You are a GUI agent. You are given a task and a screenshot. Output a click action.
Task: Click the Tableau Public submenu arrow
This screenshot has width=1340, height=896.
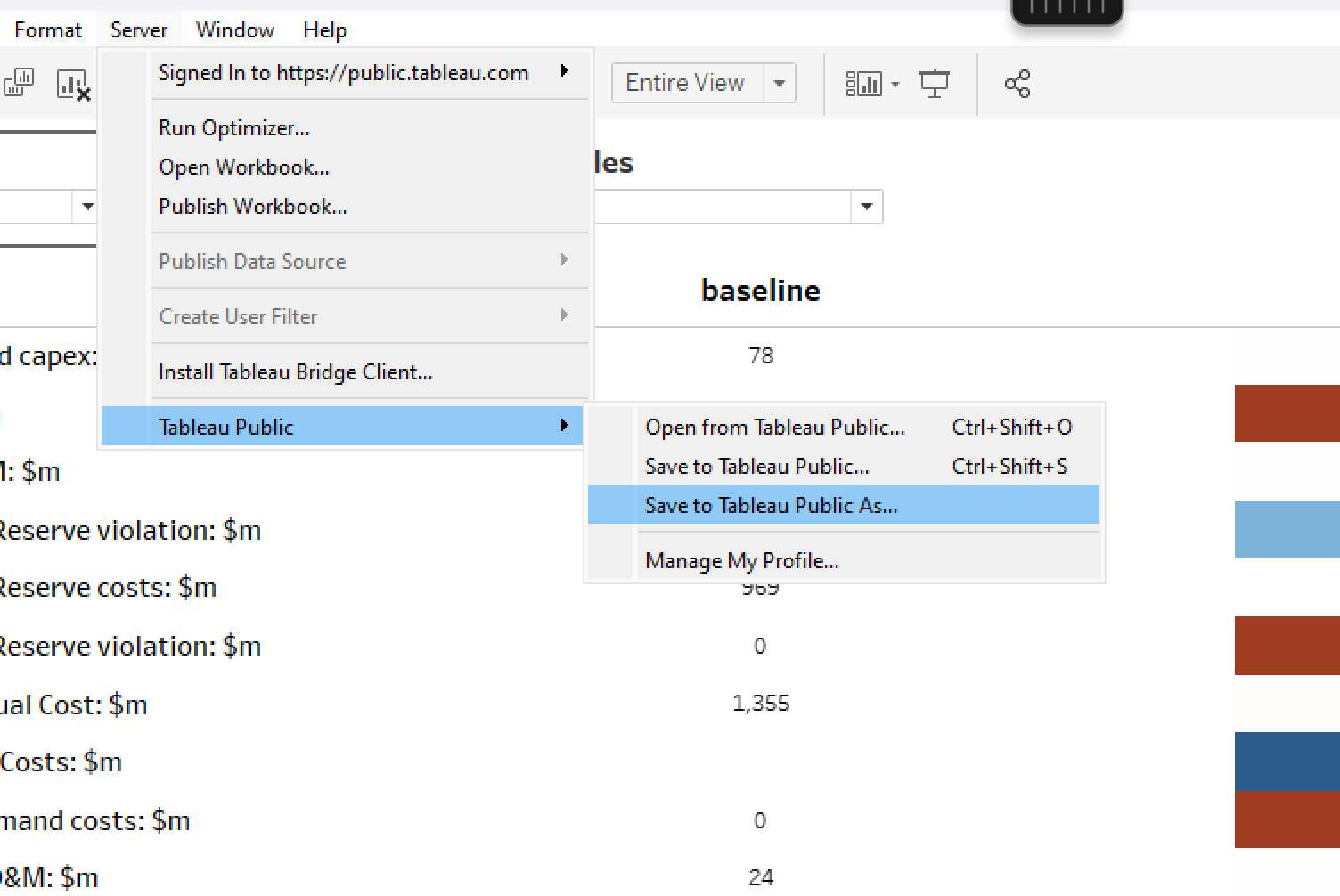coord(564,425)
